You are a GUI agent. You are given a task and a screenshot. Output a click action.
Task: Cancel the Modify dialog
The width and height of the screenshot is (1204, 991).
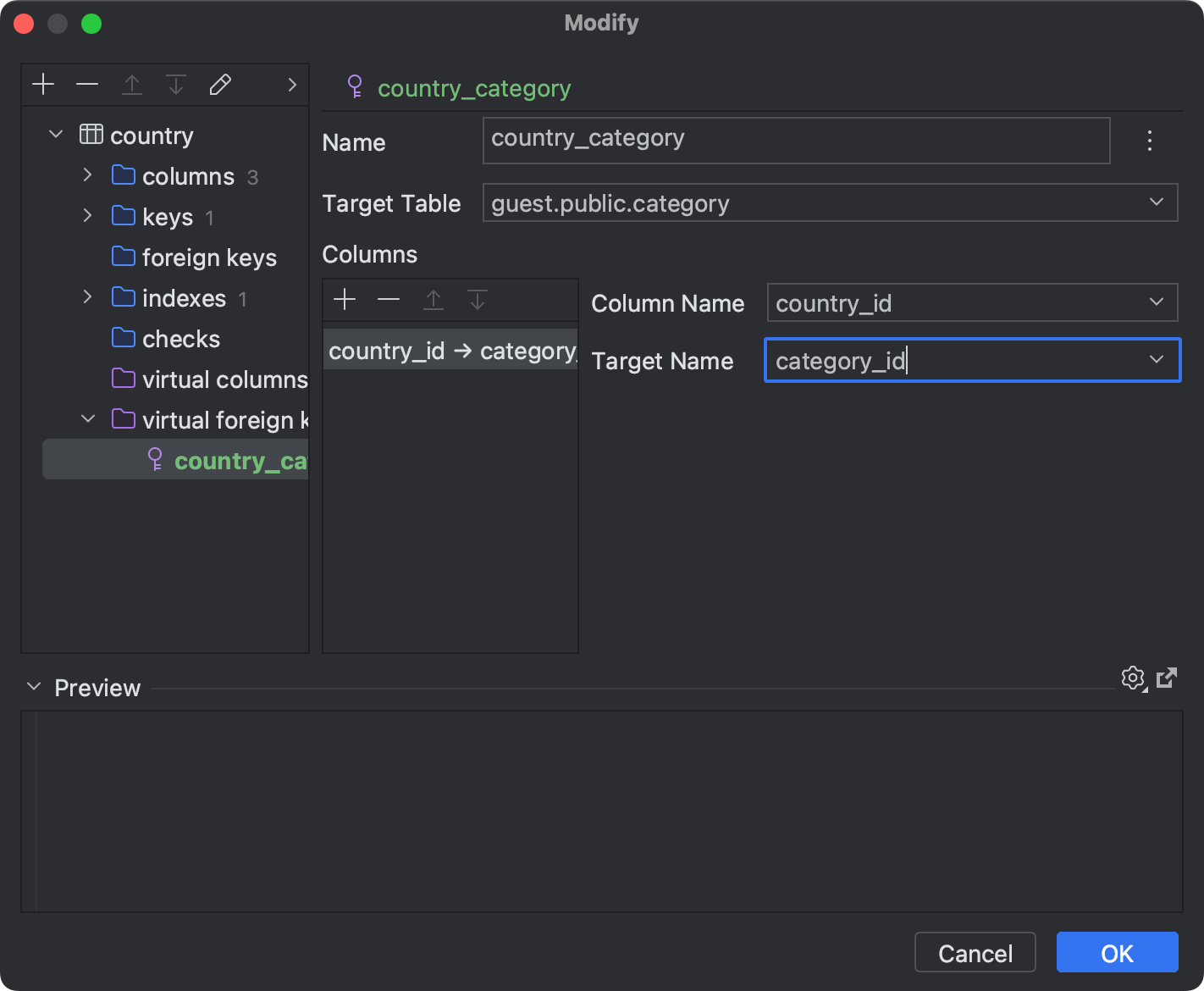pyautogui.click(x=975, y=952)
